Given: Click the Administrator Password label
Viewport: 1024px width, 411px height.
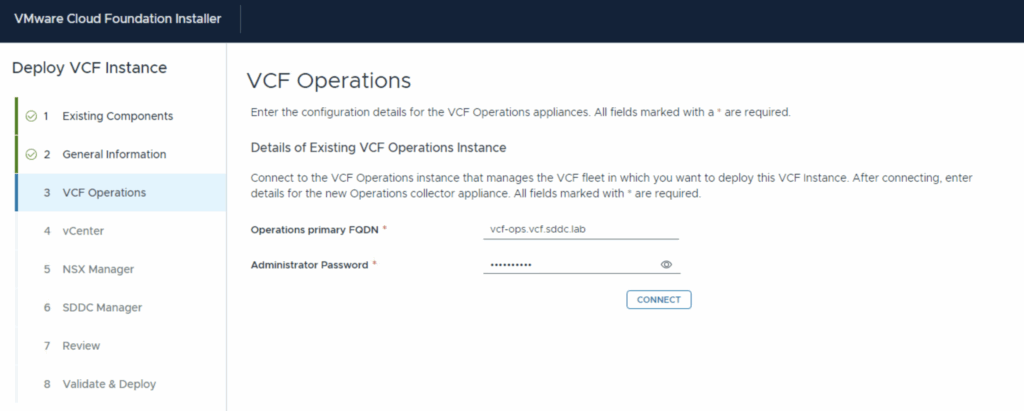Looking at the screenshot, I should click(x=311, y=265).
